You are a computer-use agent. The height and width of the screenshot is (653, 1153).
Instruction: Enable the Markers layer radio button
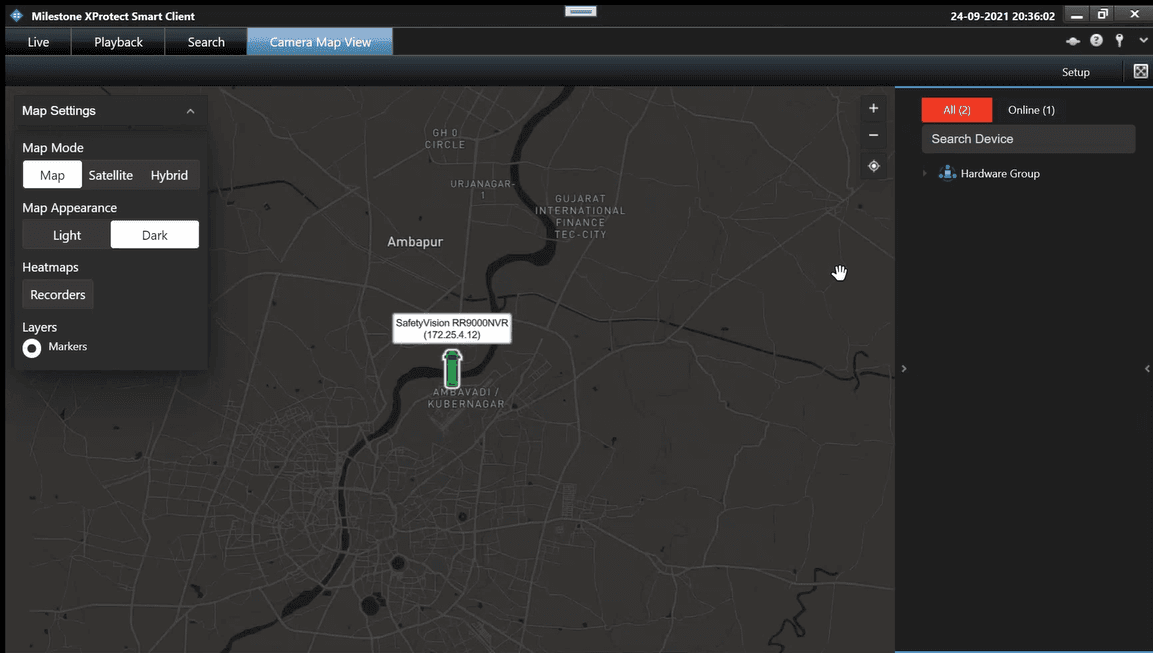(x=32, y=347)
